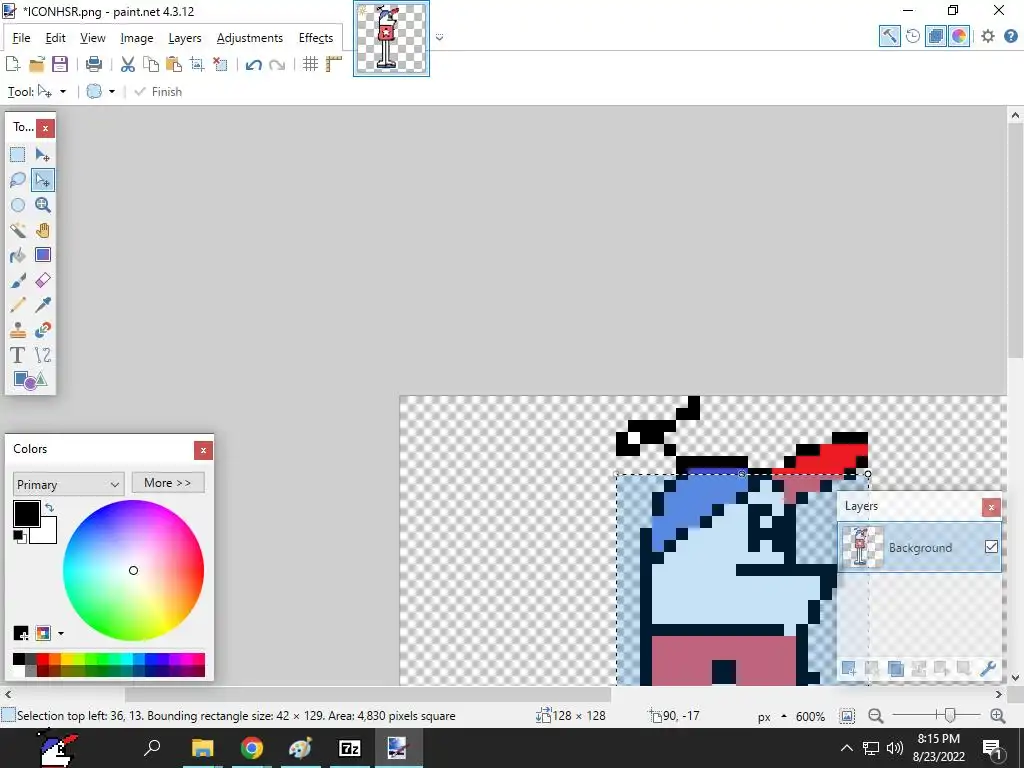
Task: Show hidden system tray icons
Action: click(x=846, y=748)
